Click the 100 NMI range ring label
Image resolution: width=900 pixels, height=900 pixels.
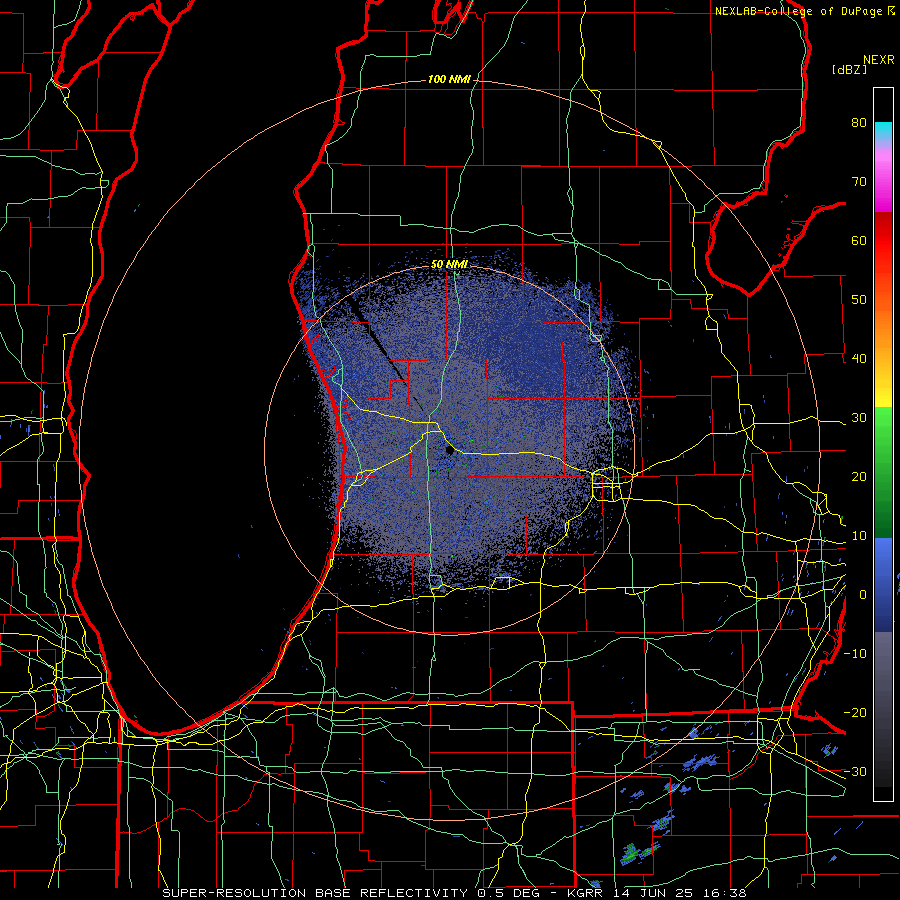pos(449,79)
